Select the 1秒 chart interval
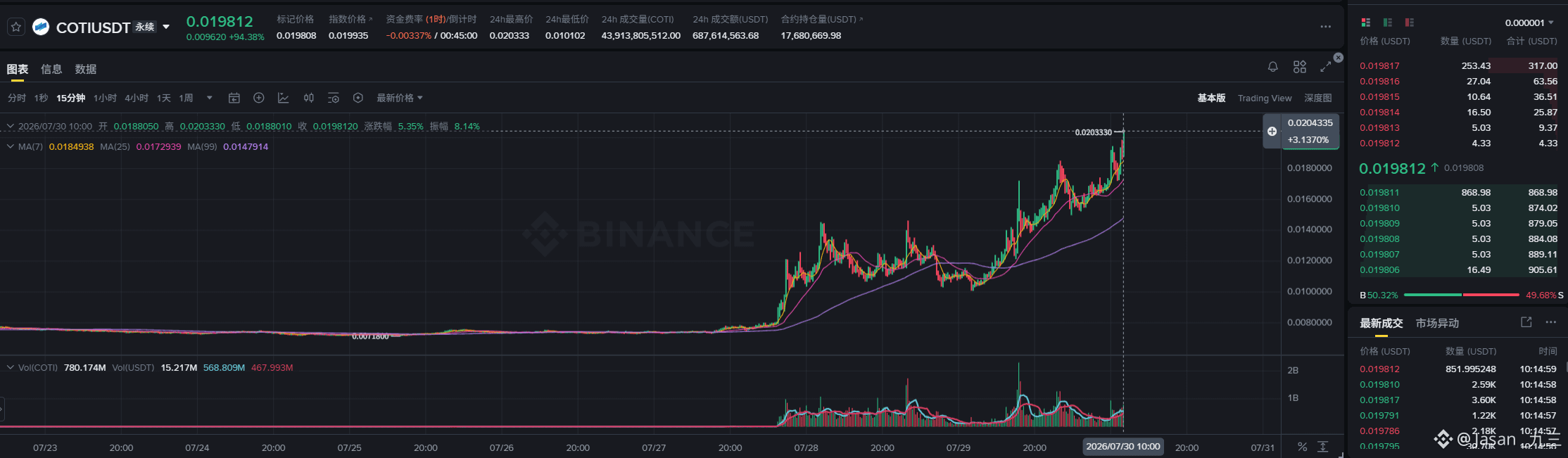The width and height of the screenshot is (1568, 458). tap(41, 98)
